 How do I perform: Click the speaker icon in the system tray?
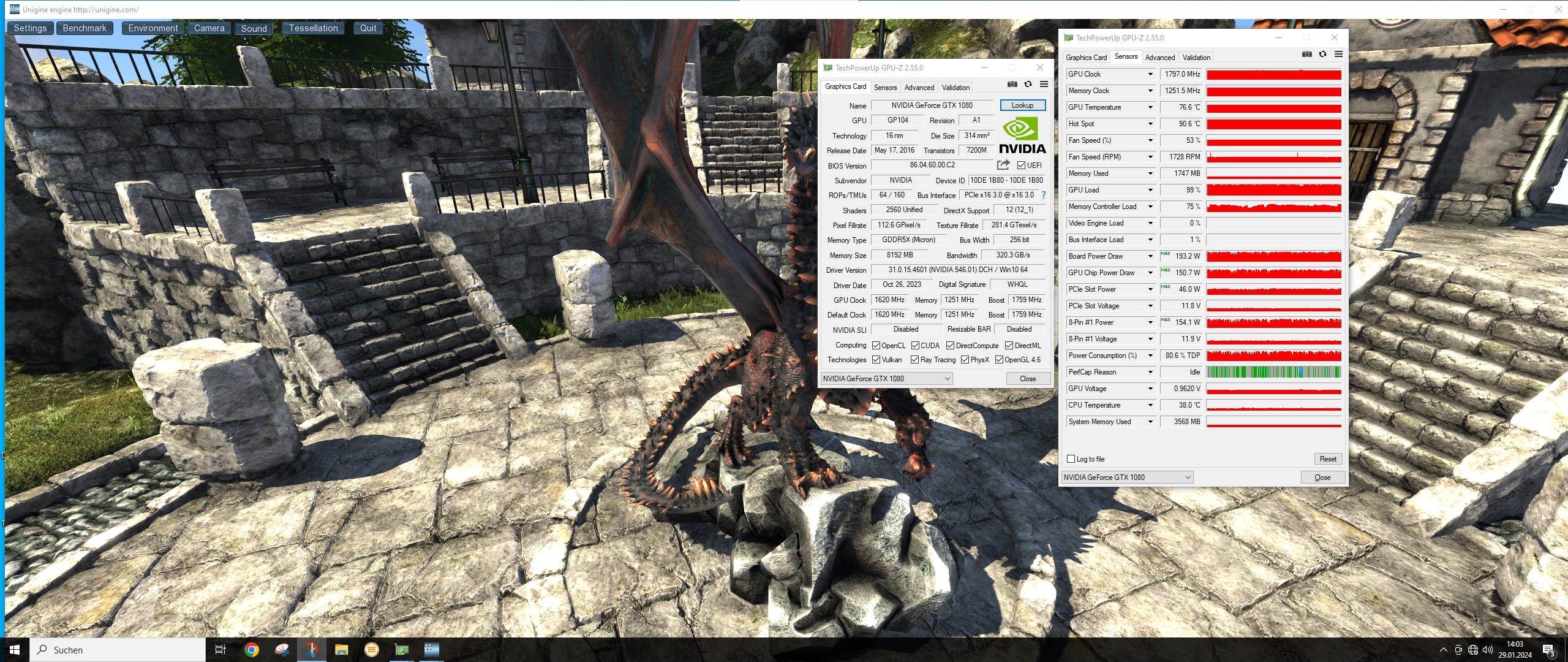point(1488,650)
